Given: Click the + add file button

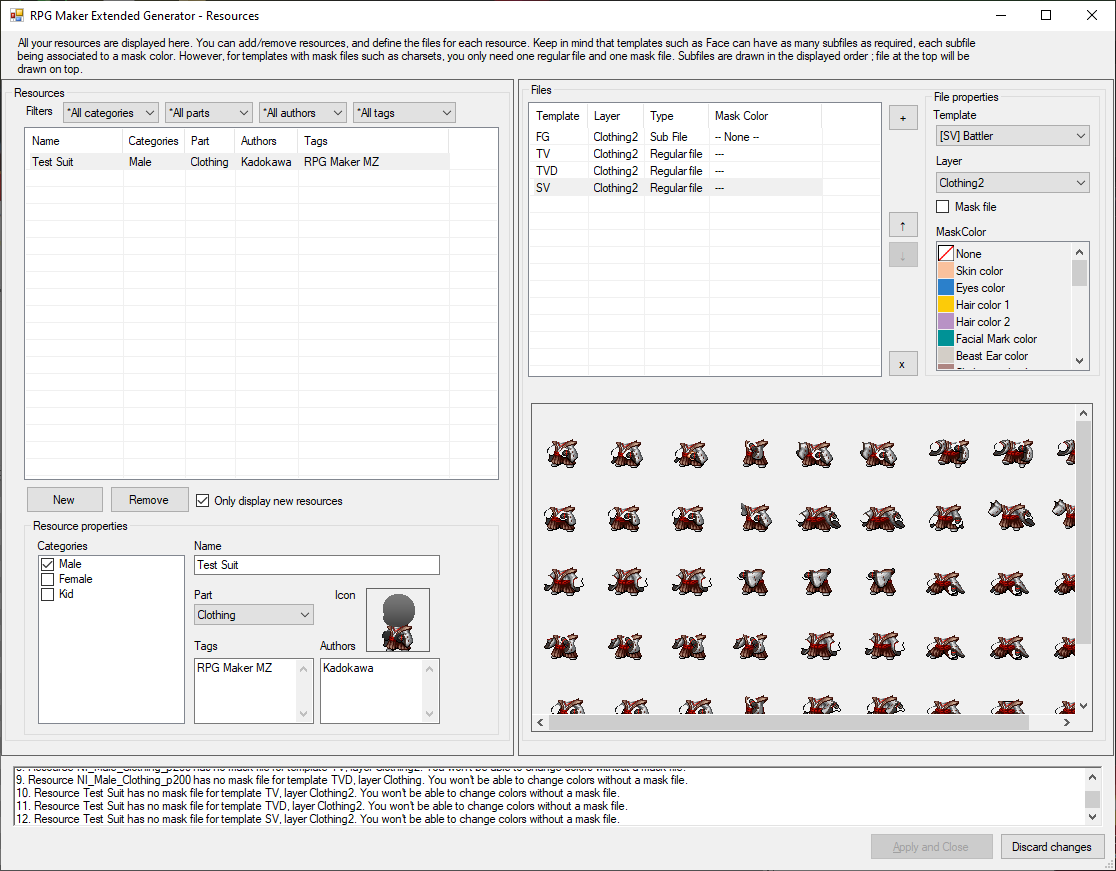Looking at the screenshot, I should pyautogui.click(x=902, y=118).
